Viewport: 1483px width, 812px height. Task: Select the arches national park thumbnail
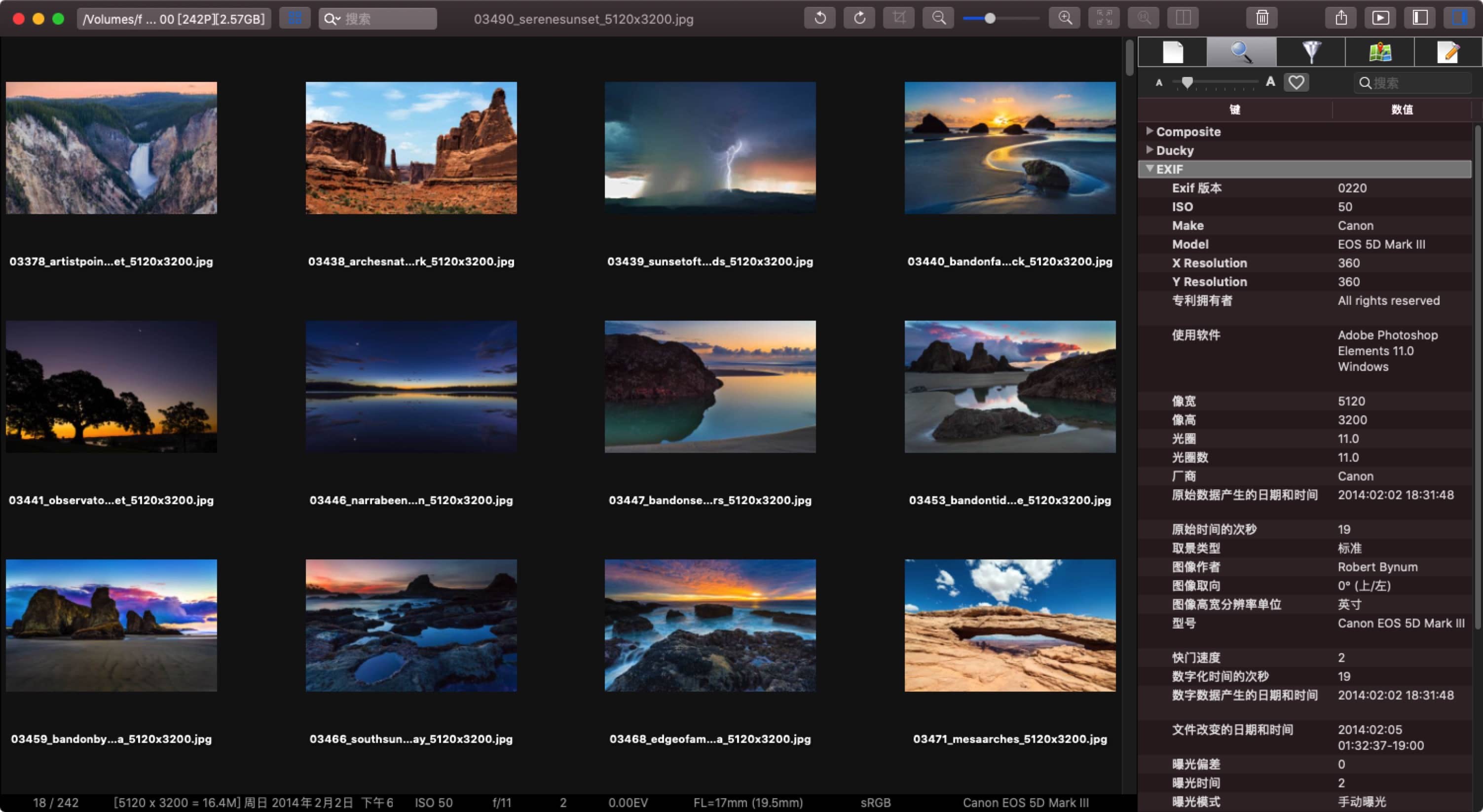[x=411, y=148]
